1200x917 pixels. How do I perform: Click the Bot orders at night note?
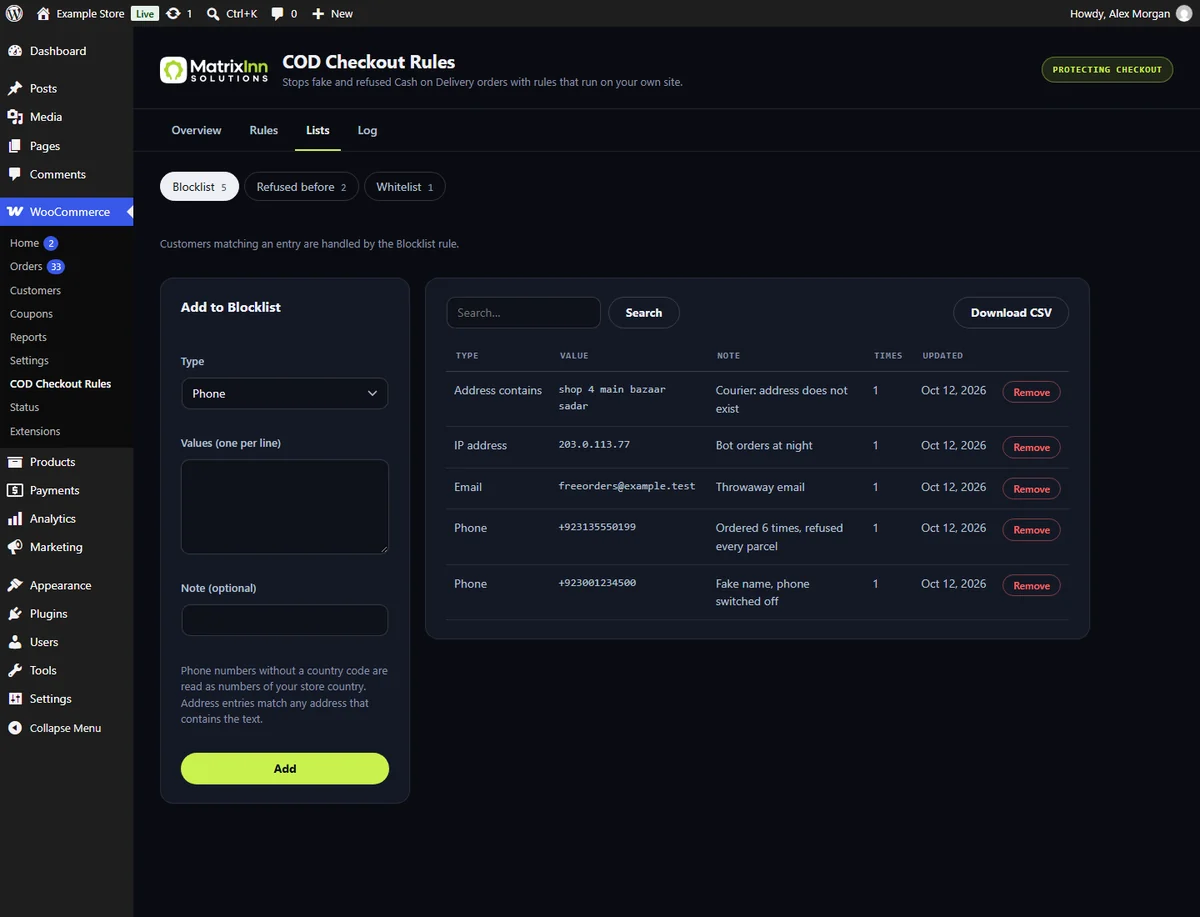click(x=764, y=445)
